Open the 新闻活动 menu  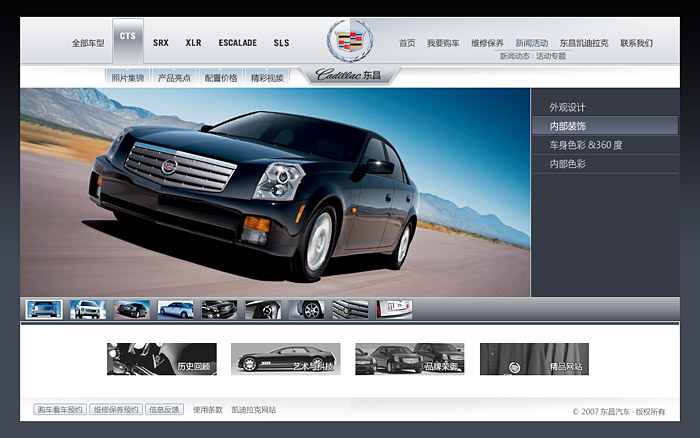coord(531,43)
